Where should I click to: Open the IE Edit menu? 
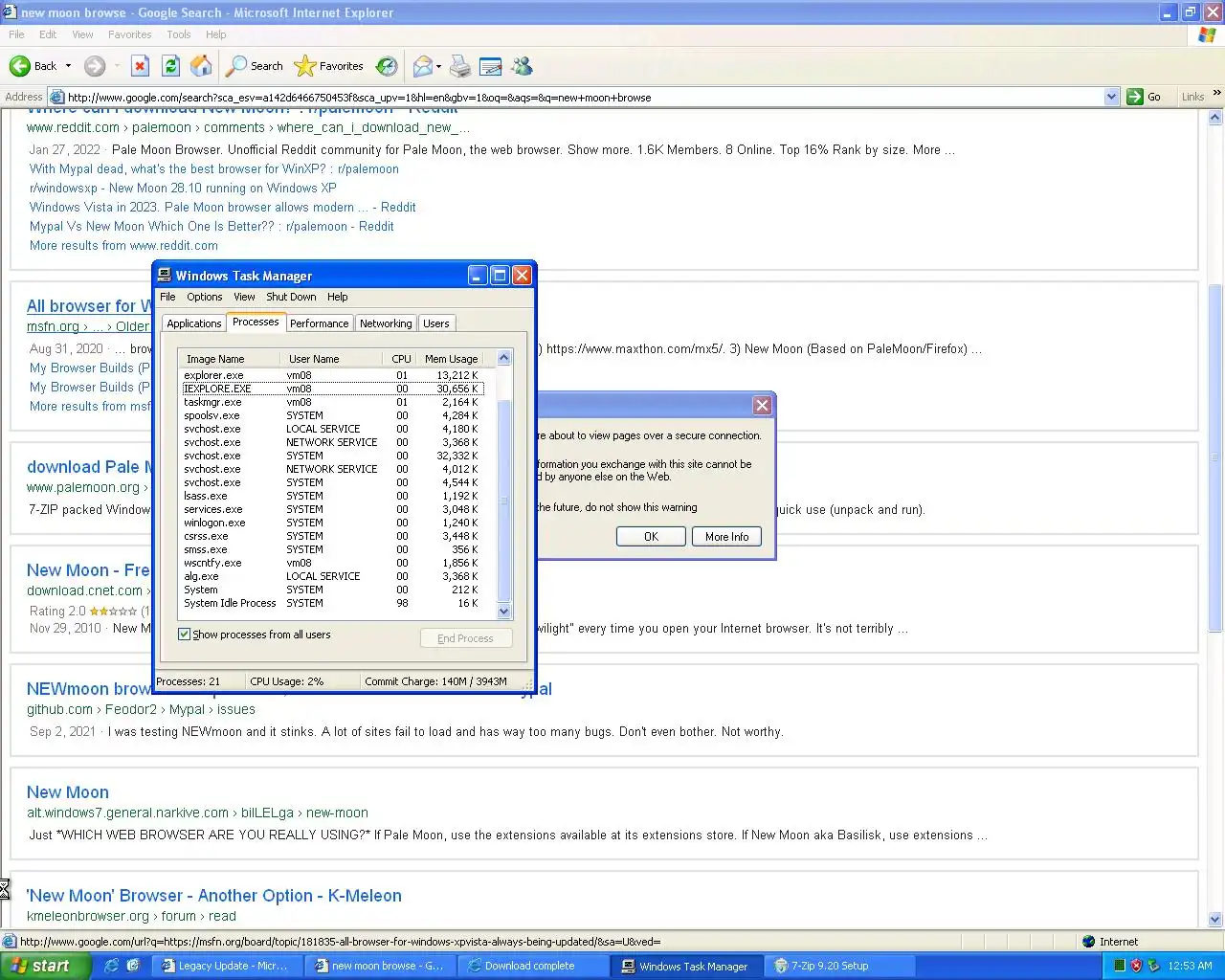click(x=48, y=34)
